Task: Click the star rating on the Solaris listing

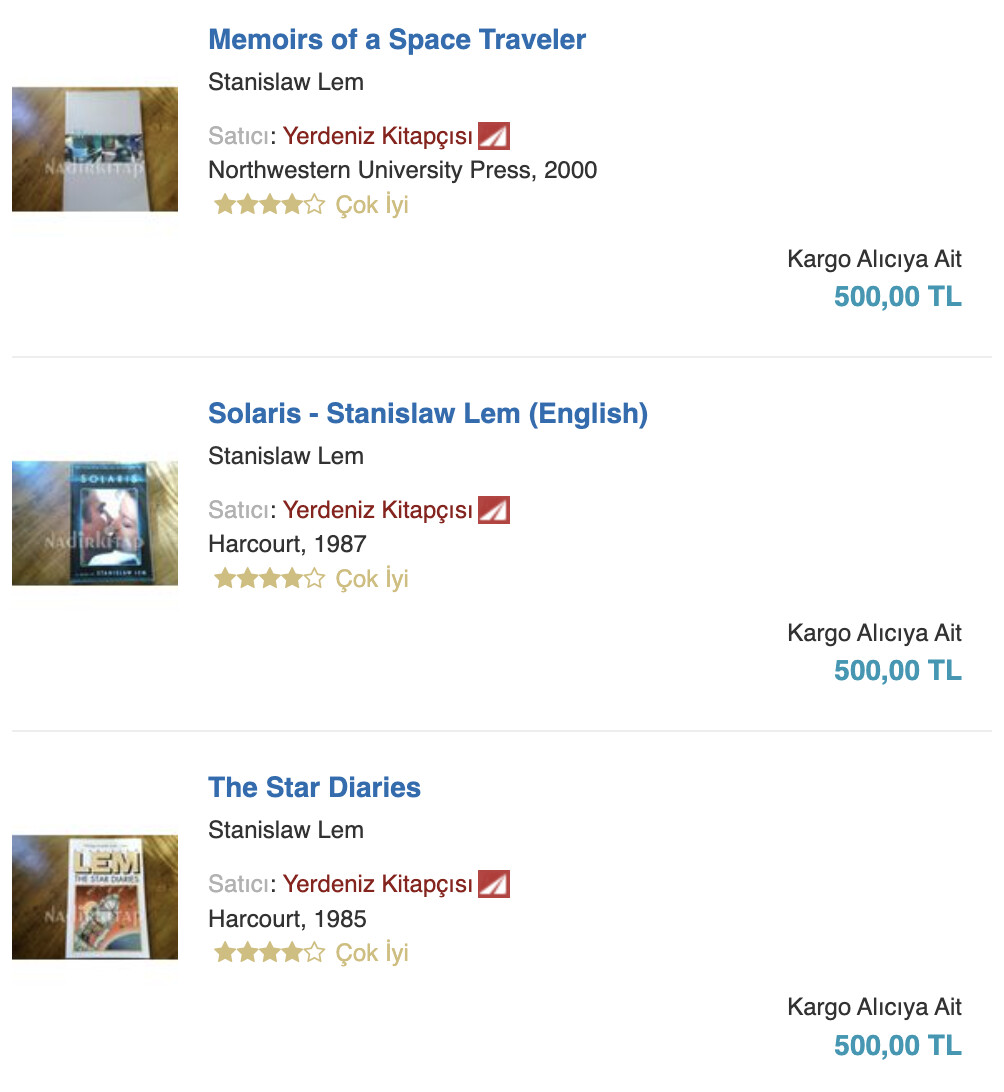Action: tap(269, 580)
